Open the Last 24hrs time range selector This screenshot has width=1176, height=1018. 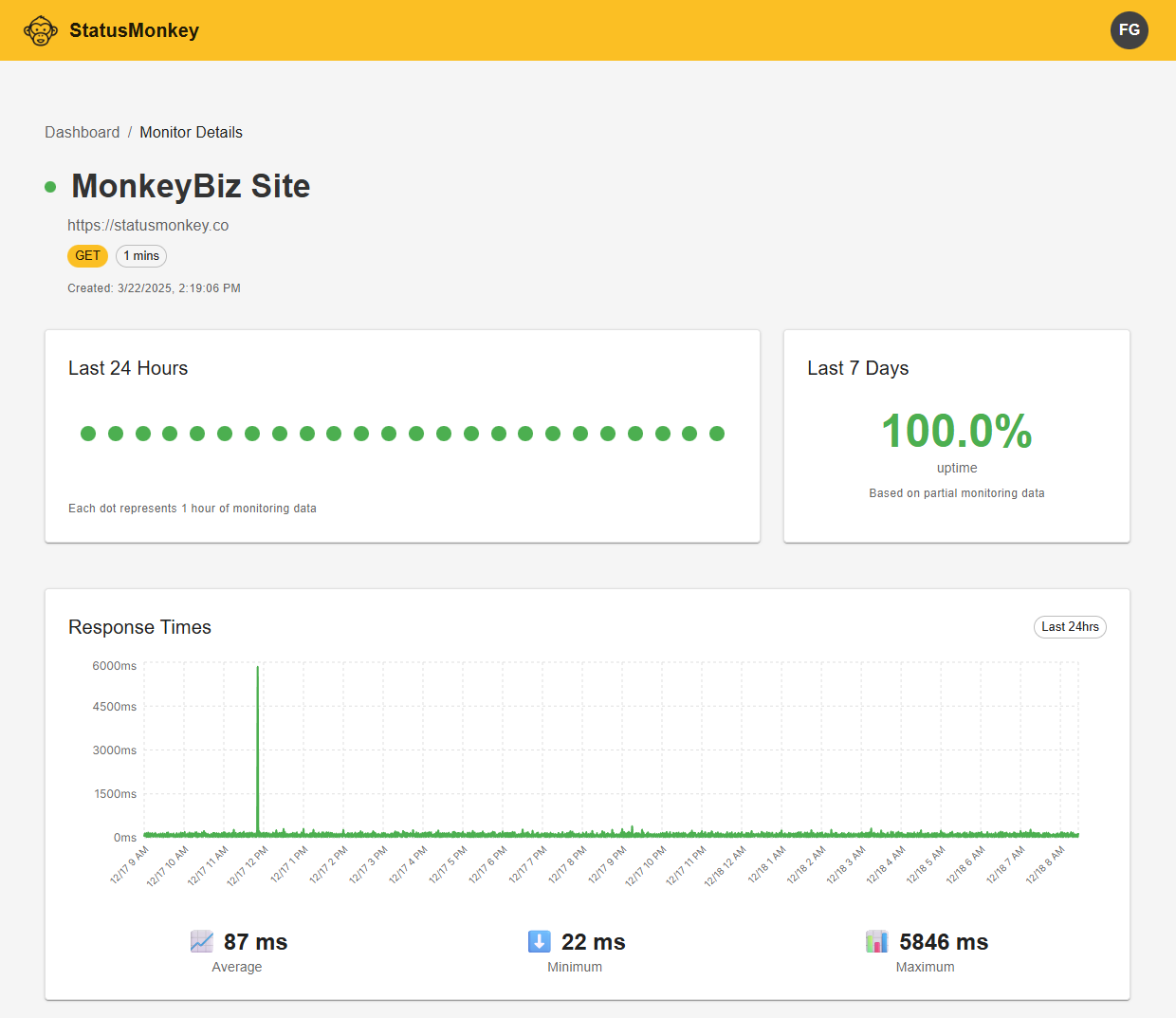1070,626
